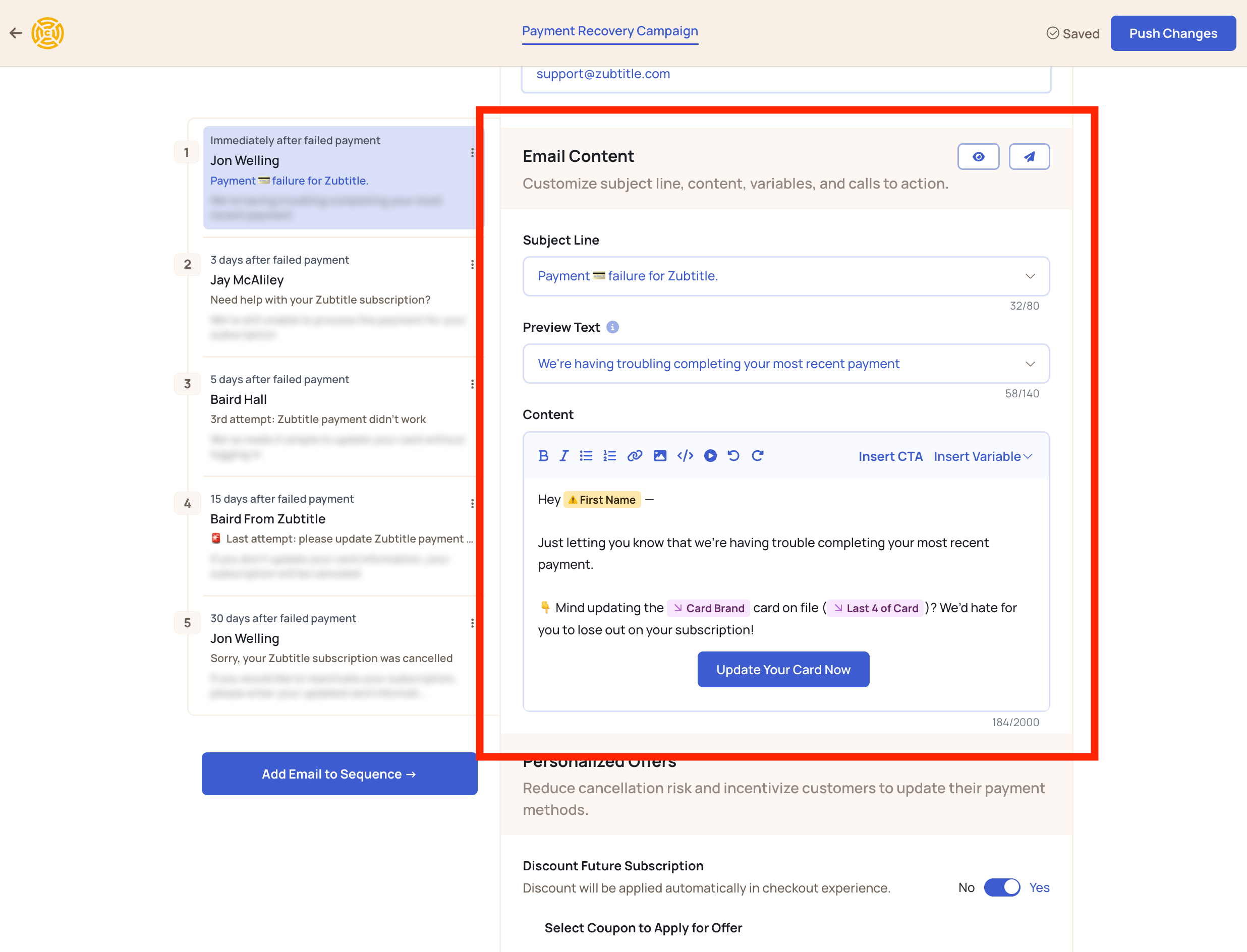This screenshot has height=952, width=1247.
Task: Click the Update Your Card Now button
Action: [x=784, y=670]
